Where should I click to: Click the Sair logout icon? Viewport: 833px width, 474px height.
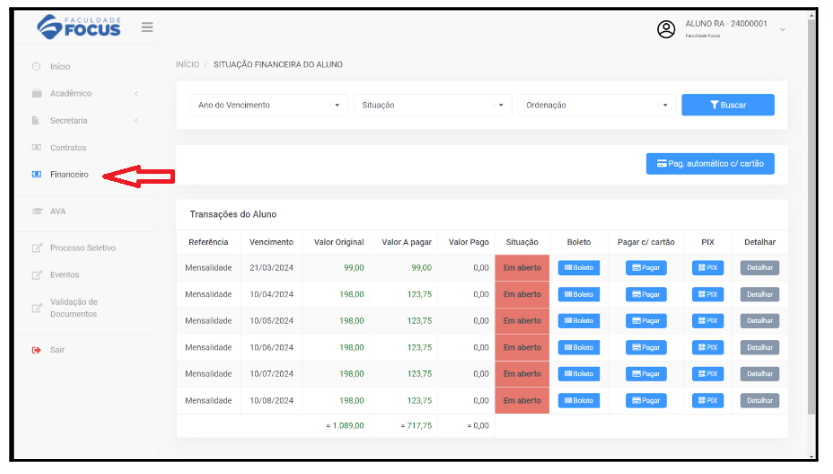click(x=36, y=350)
